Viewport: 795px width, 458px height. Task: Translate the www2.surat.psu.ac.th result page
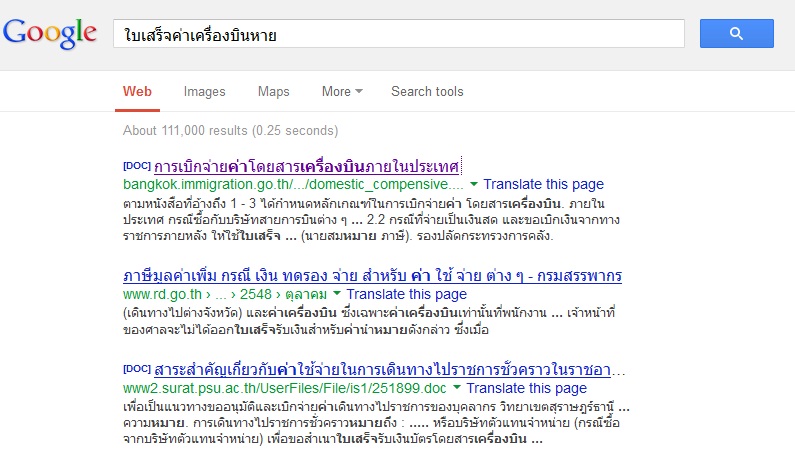coord(526,388)
